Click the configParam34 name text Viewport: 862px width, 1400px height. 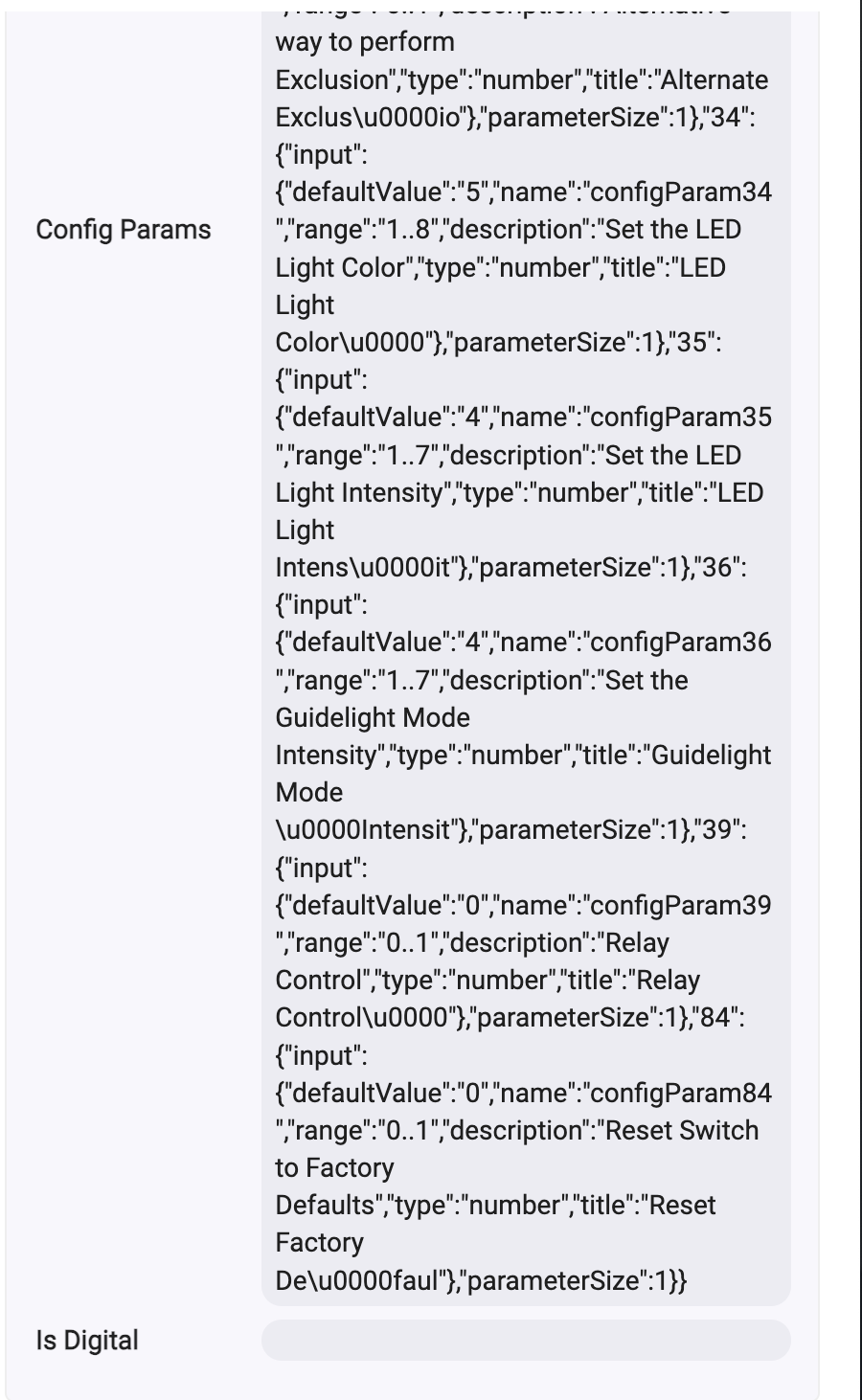681,192
